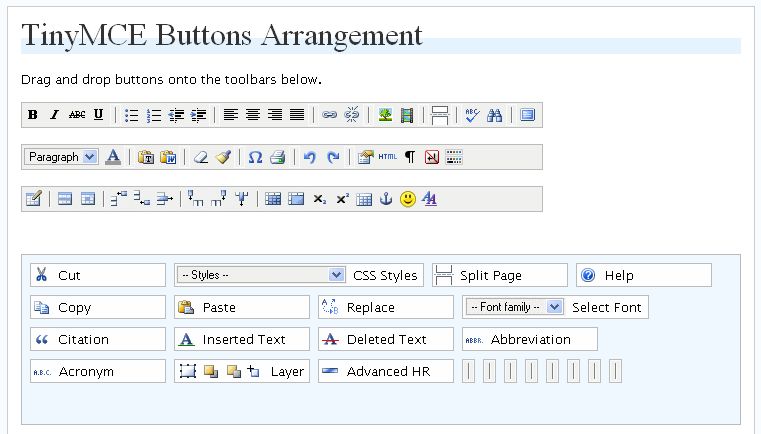Click the undo arrow icon
Screen dimensions: 761x434
tap(310, 157)
